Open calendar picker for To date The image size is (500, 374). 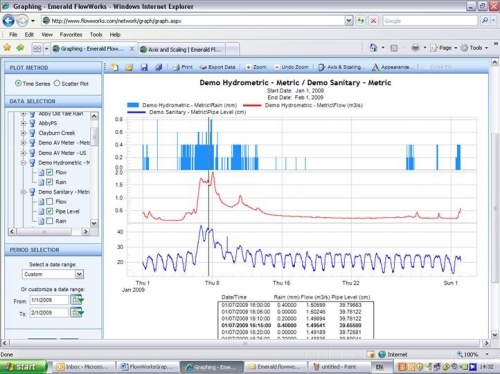point(77,312)
